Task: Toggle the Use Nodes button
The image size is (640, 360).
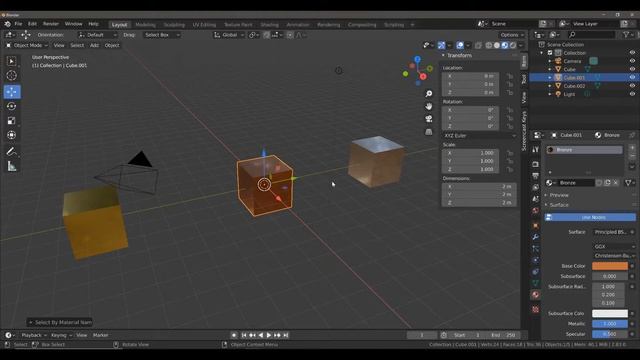Action: point(590,218)
